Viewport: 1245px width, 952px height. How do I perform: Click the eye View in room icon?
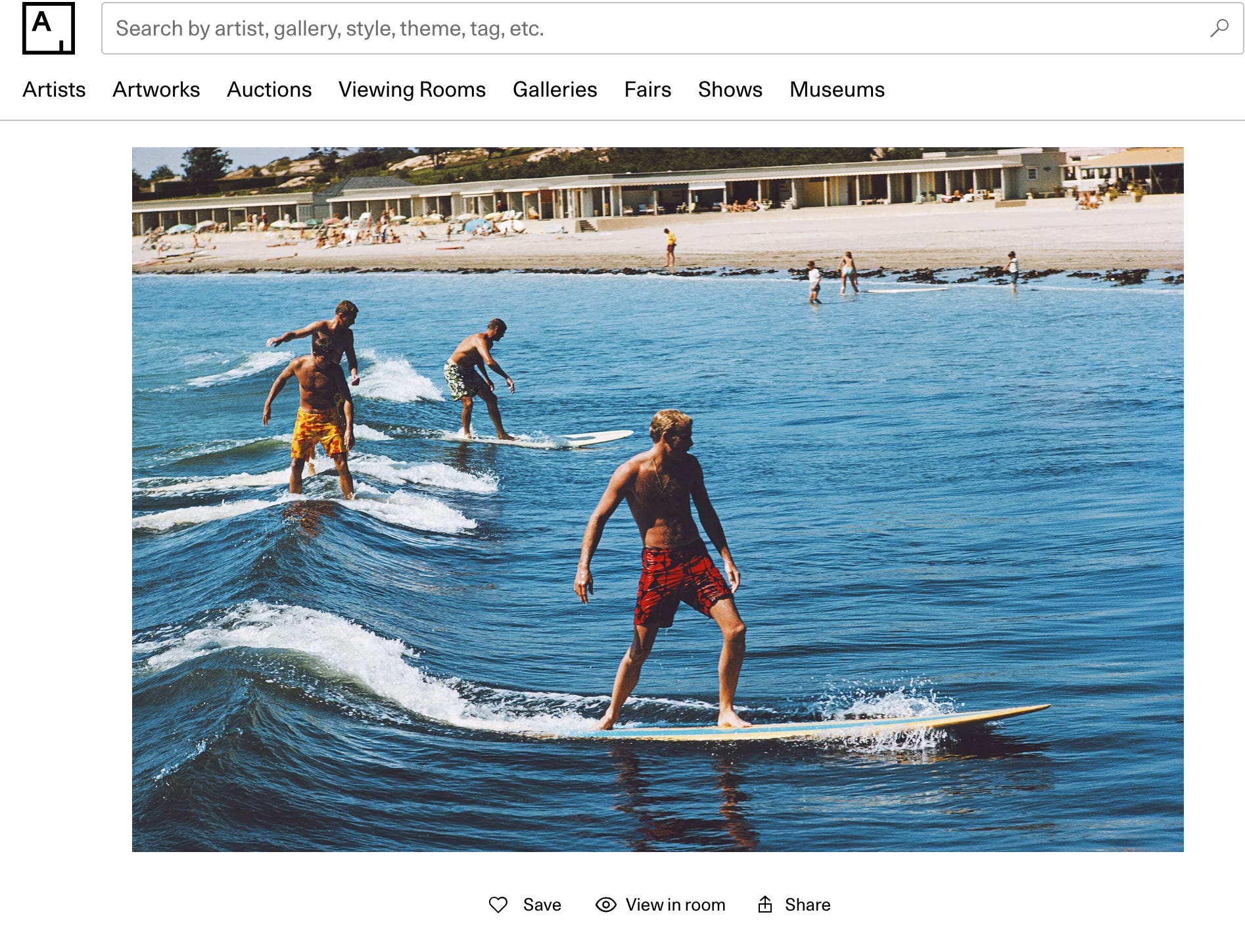605,905
